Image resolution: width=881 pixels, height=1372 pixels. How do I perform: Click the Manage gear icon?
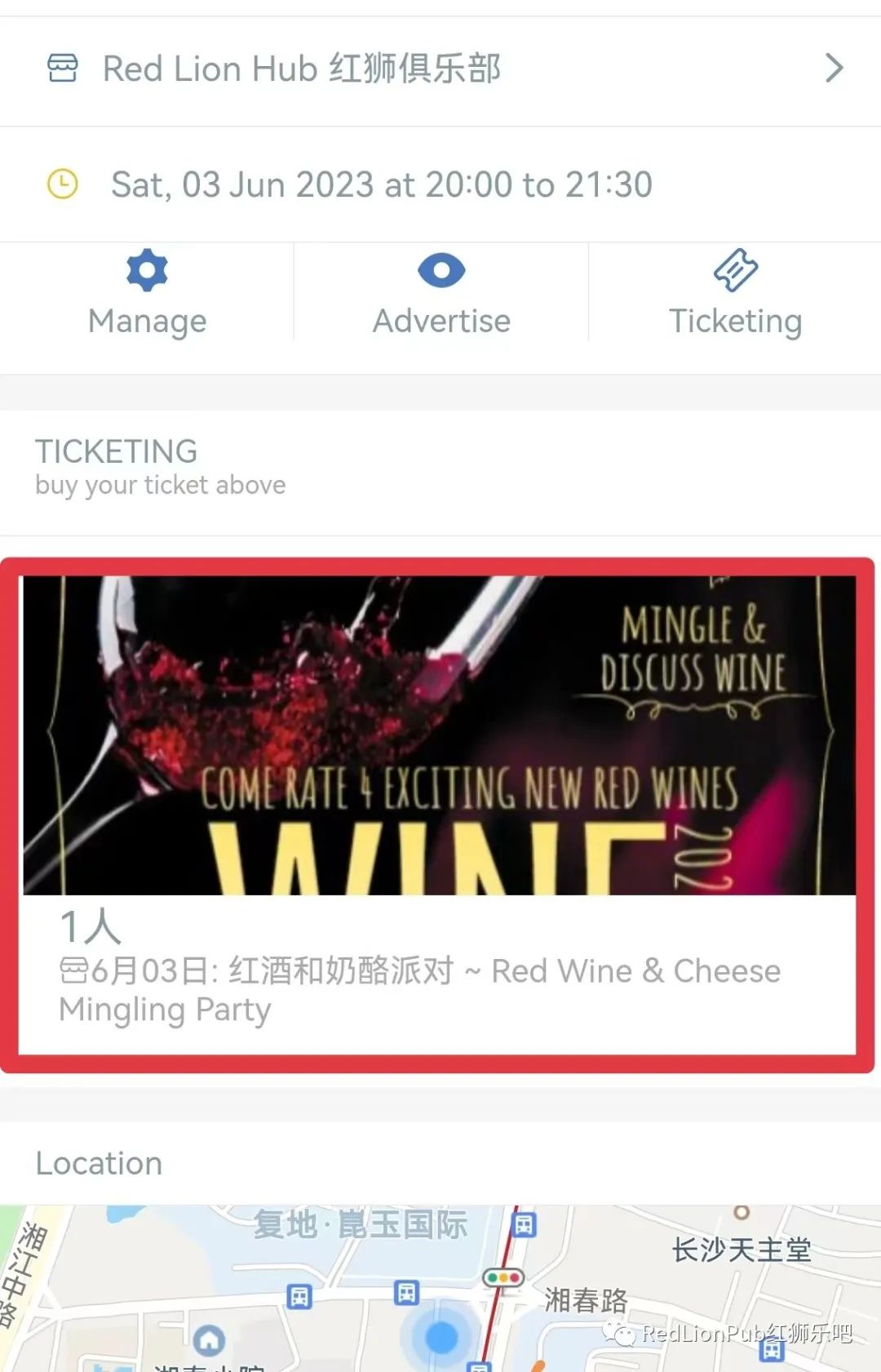point(147,271)
